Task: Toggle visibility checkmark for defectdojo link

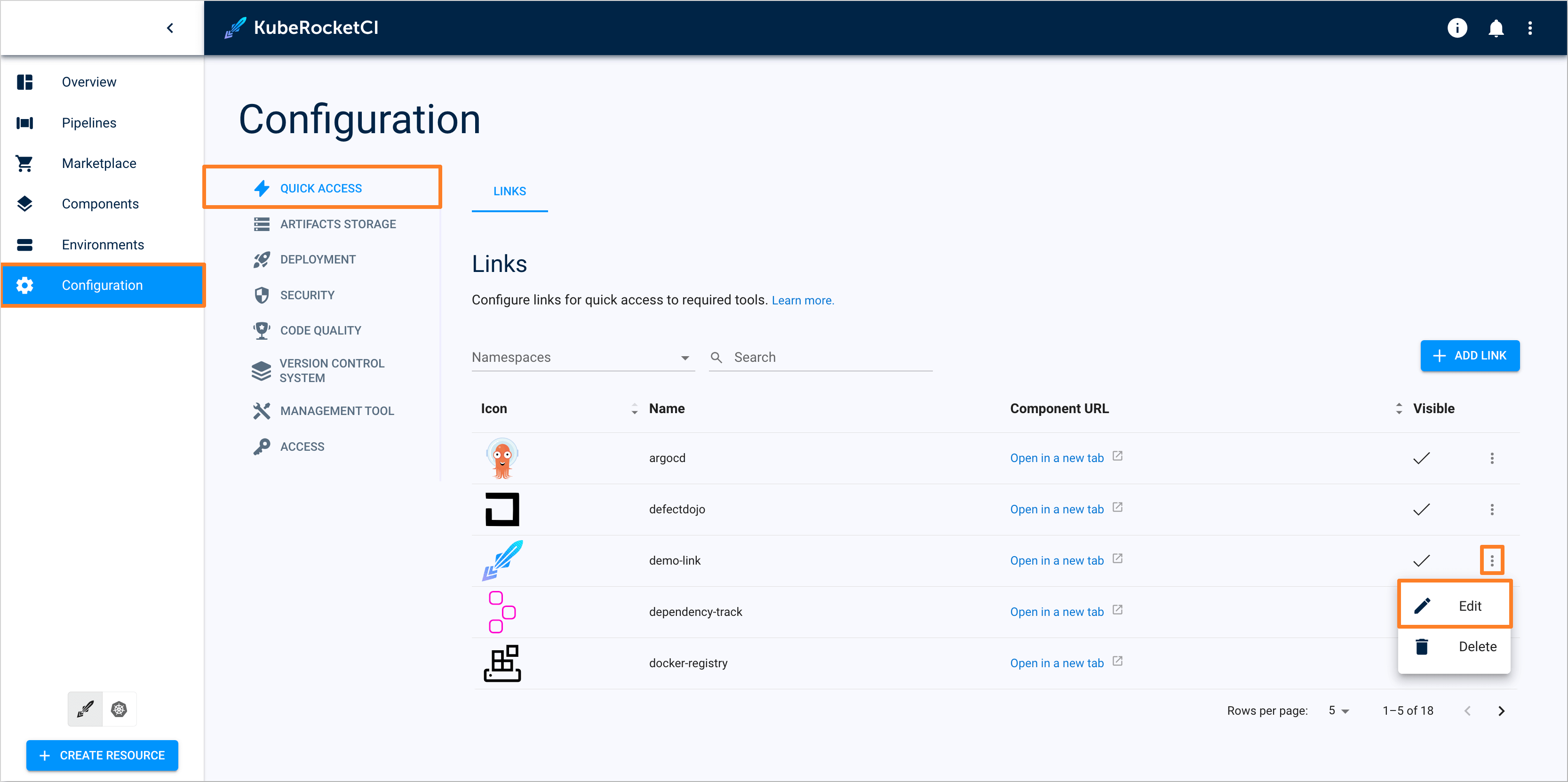Action: (x=1422, y=509)
